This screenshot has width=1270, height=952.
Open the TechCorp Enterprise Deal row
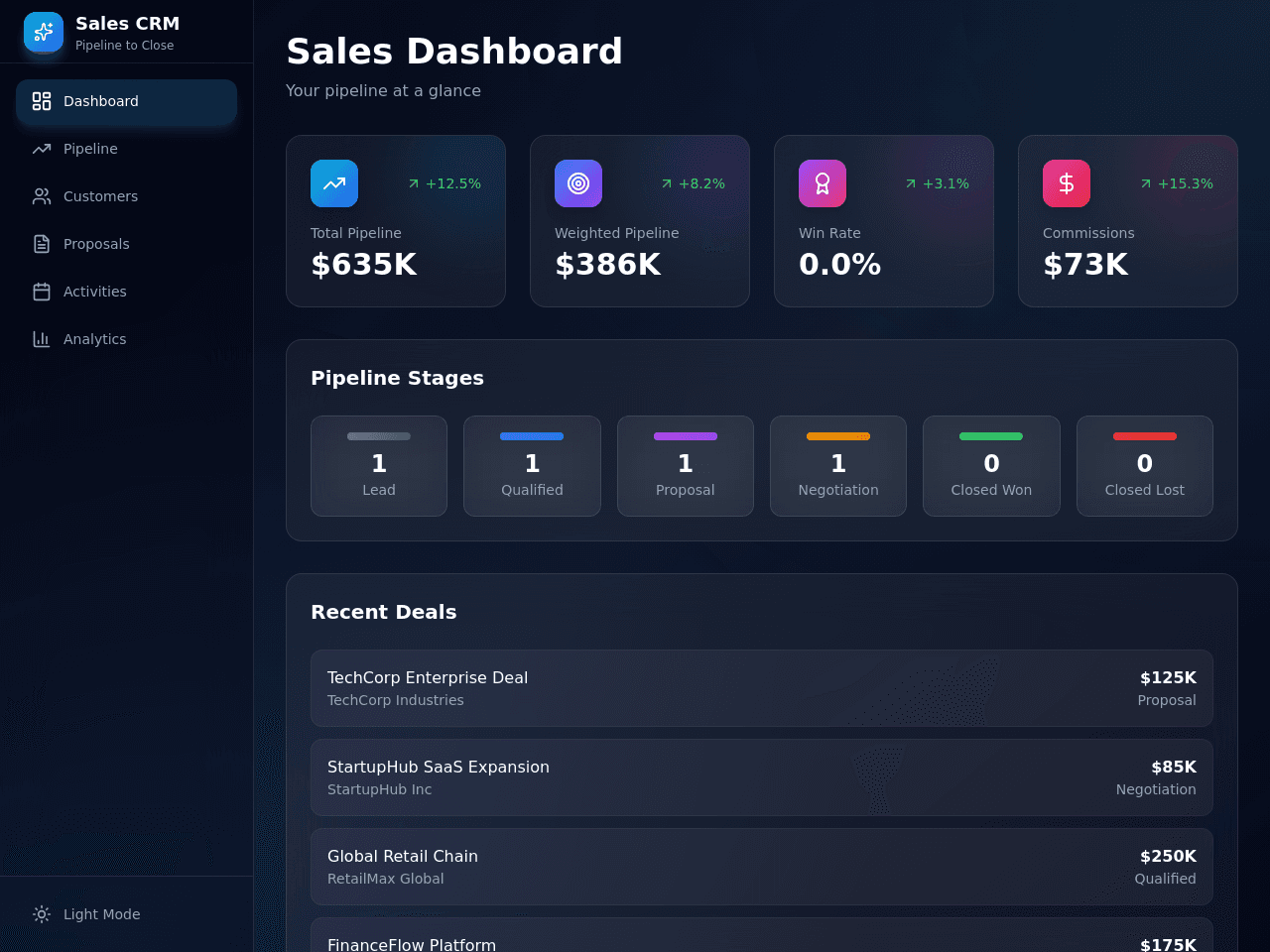click(x=762, y=688)
